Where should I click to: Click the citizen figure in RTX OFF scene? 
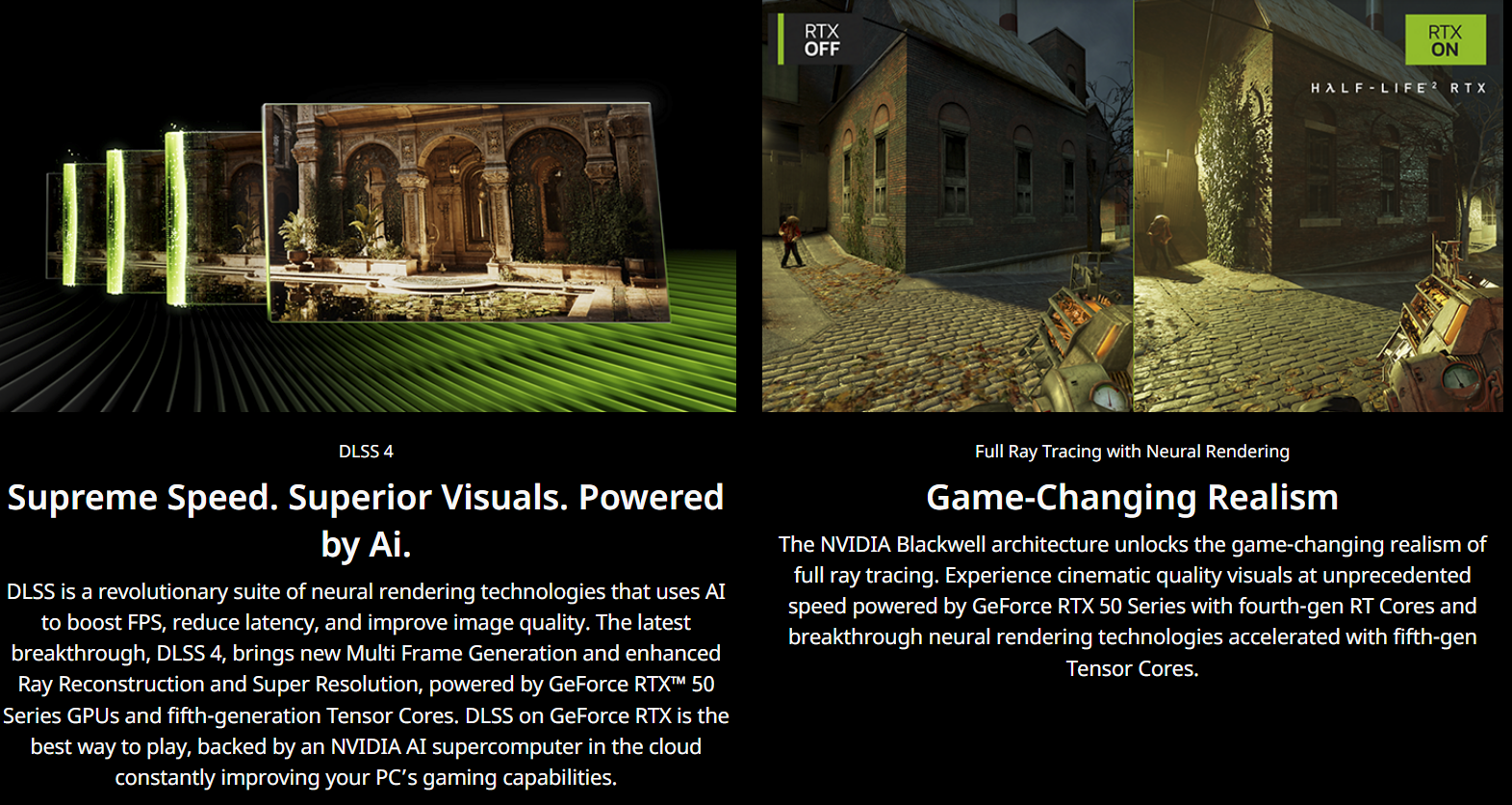tap(790, 241)
